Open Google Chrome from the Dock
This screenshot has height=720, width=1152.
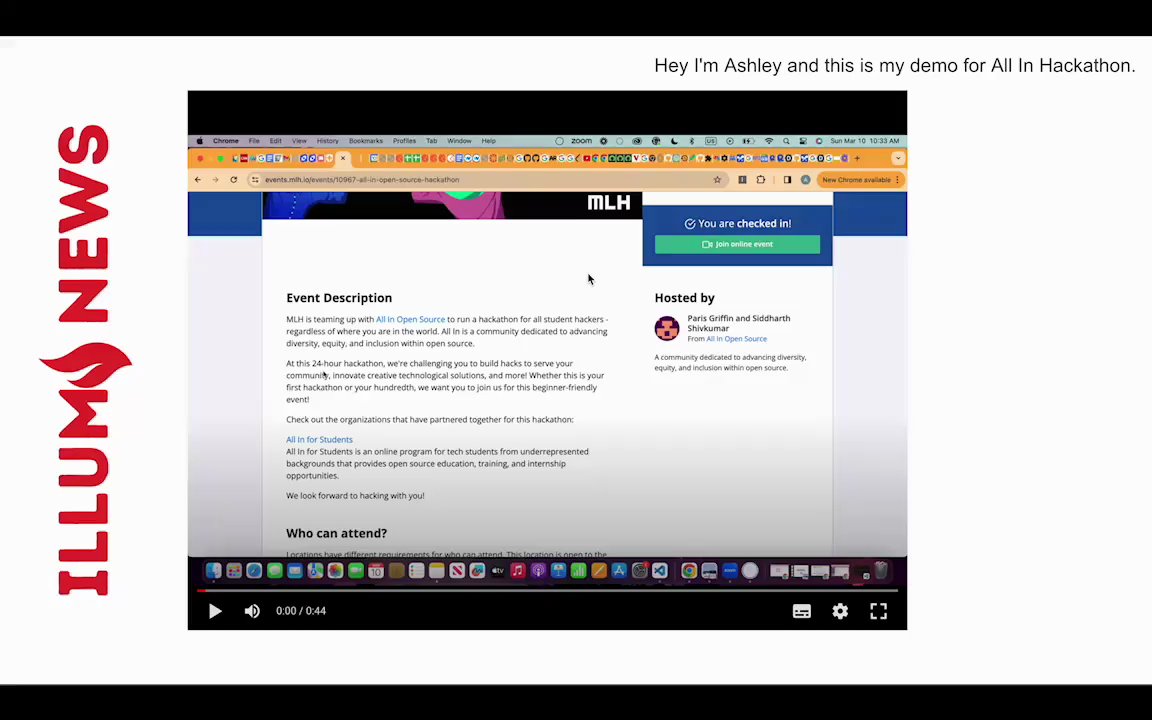tap(689, 570)
